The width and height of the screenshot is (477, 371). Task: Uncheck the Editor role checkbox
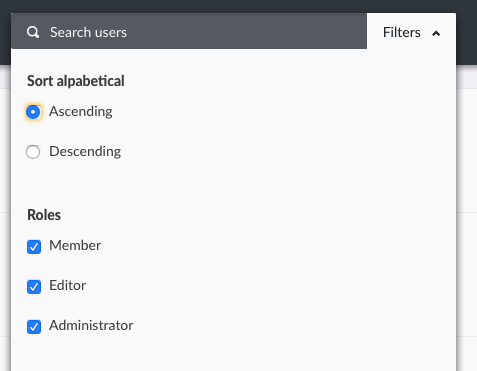[34, 287]
